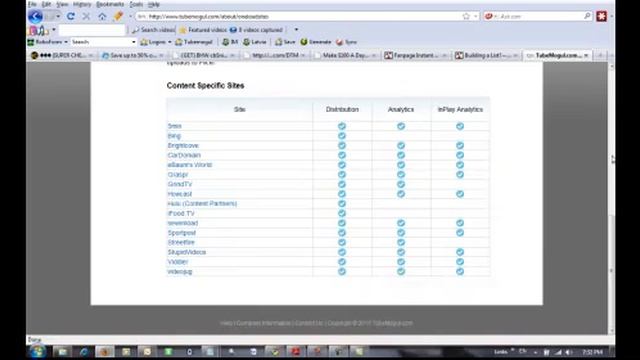Open the Hulu (Content Partners) link
Viewport: 640px width, 360px height.
[202, 203]
